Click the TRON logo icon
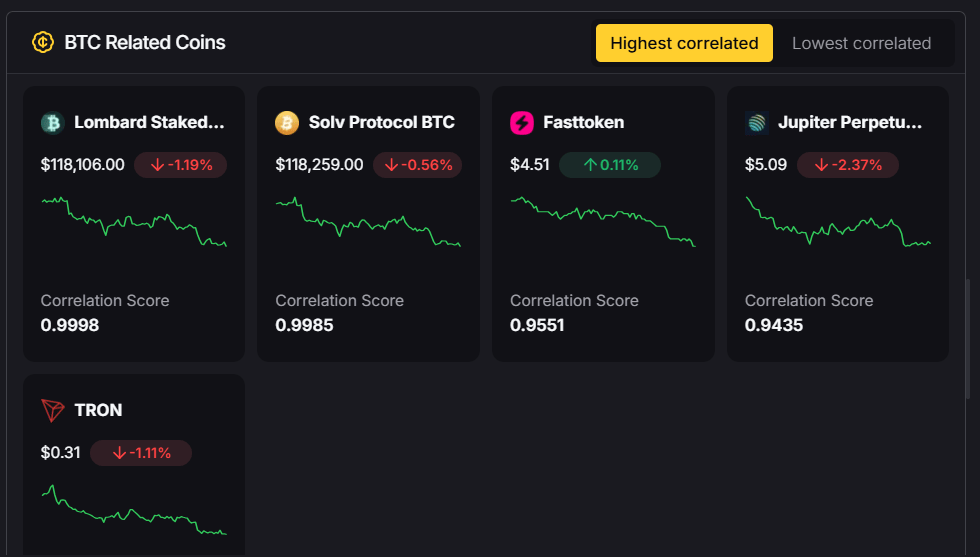This screenshot has height=557, width=980. (x=52, y=411)
